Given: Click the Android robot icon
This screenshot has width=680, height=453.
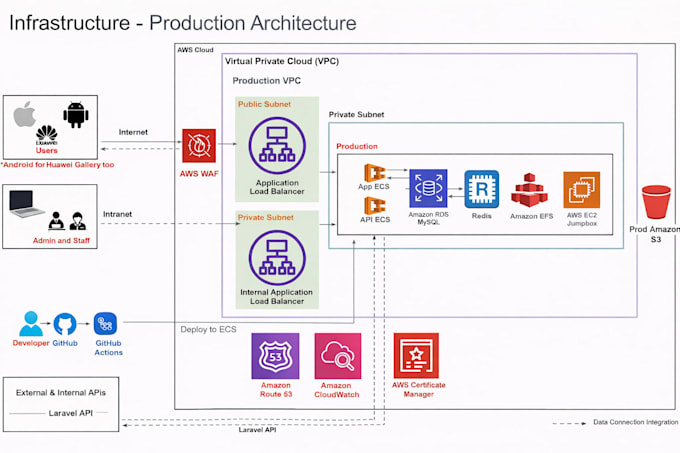Looking at the screenshot, I should (76, 115).
